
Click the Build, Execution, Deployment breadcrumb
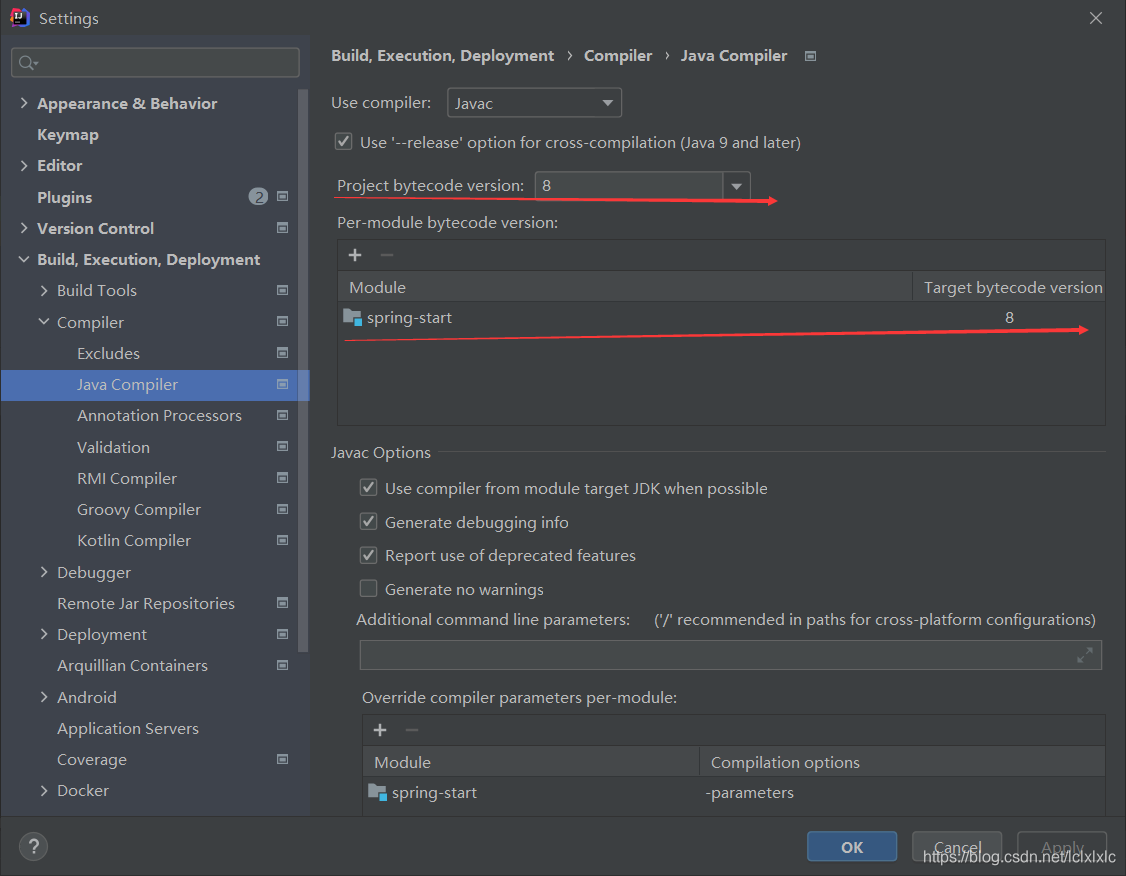click(442, 55)
